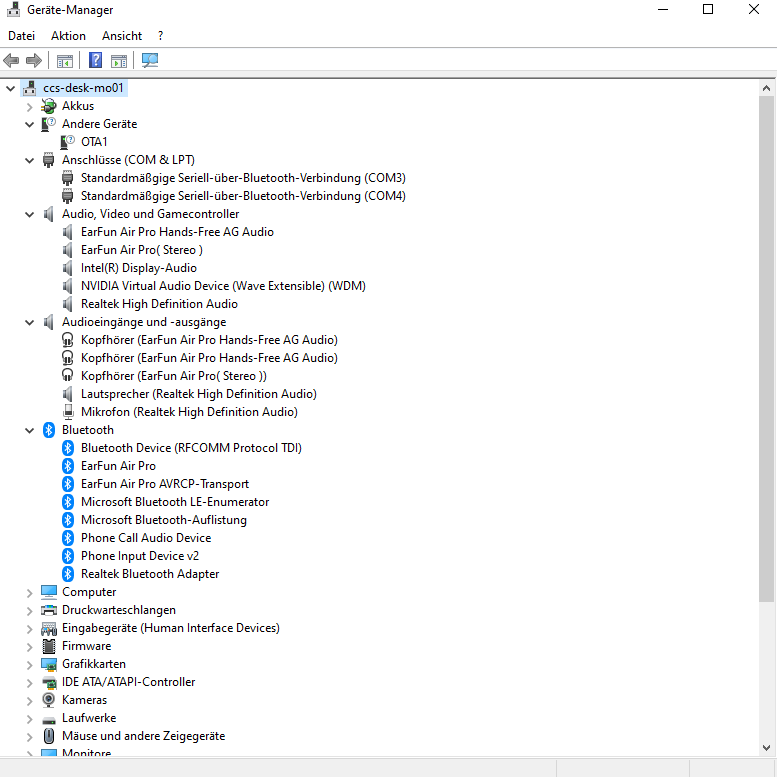Select Lautsprecher (Realtek High Definition Audio)

pos(199,394)
